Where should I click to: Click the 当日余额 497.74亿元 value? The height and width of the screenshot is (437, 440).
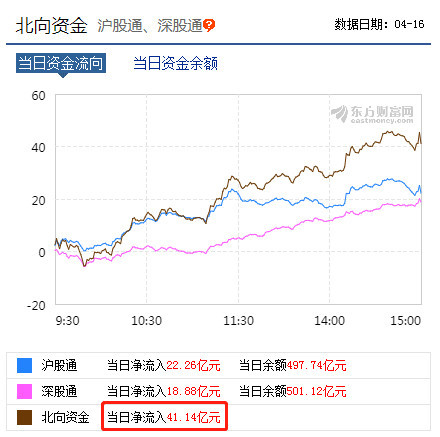(316, 366)
